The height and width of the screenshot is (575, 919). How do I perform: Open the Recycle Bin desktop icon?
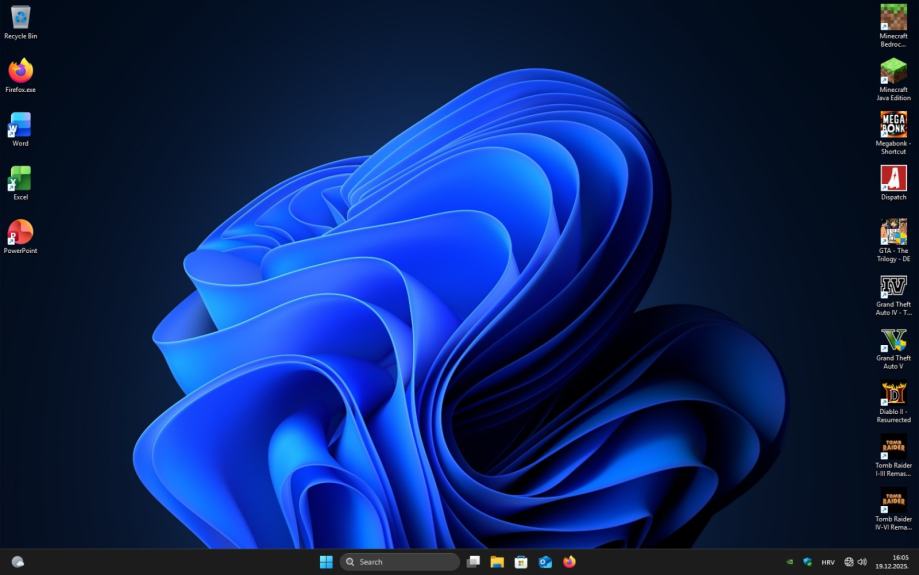pyautogui.click(x=20, y=18)
